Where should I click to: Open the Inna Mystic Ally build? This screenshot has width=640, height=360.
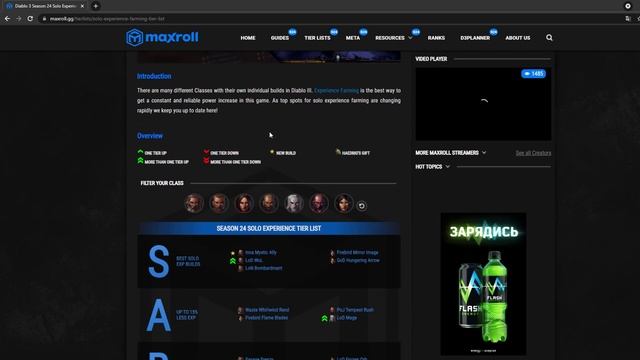tap(261, 253)
